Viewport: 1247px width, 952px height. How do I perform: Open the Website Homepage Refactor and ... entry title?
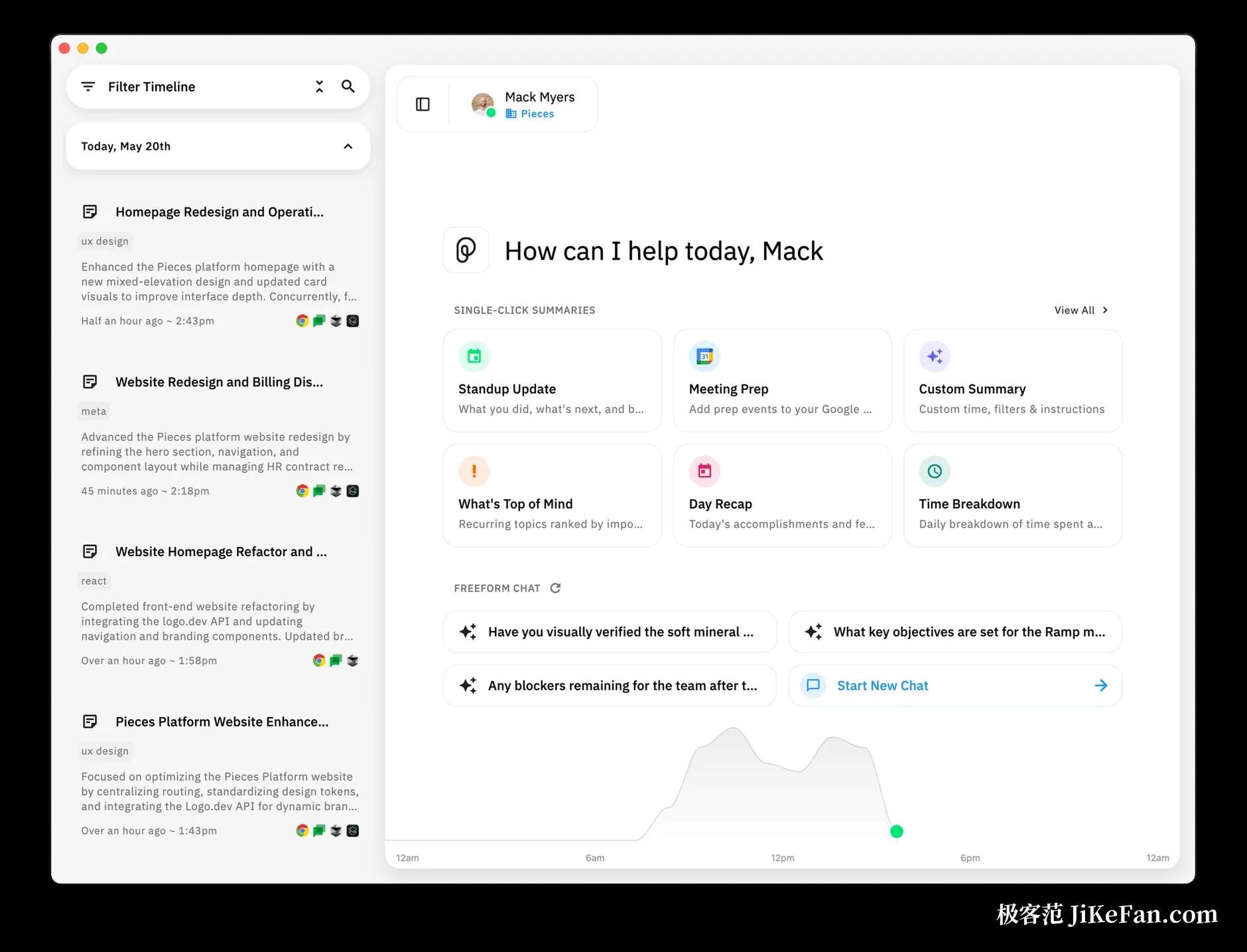pyautogui.click(x=221, y=552)
